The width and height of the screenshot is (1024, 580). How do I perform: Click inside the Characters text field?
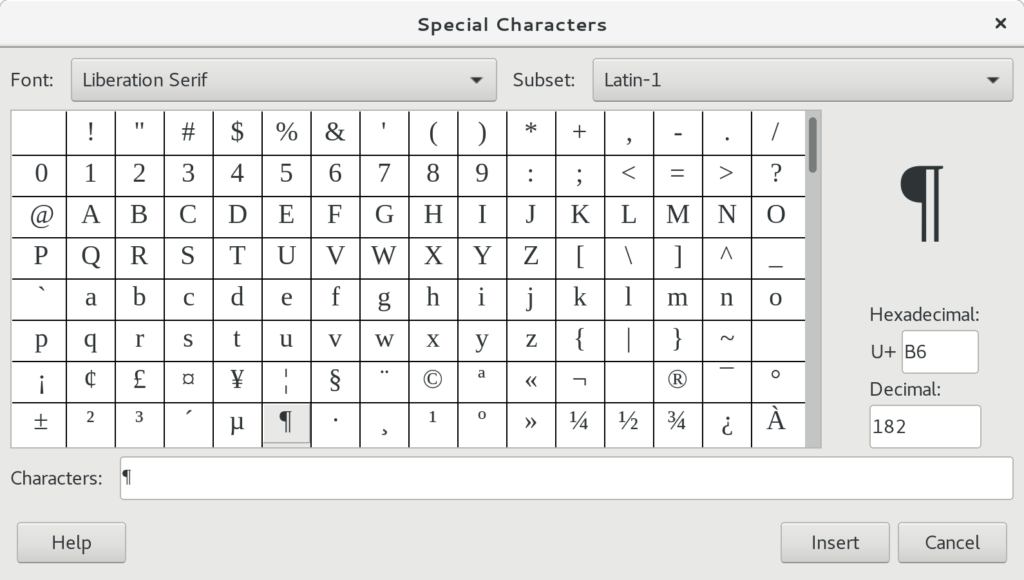[x=566, y=478]
